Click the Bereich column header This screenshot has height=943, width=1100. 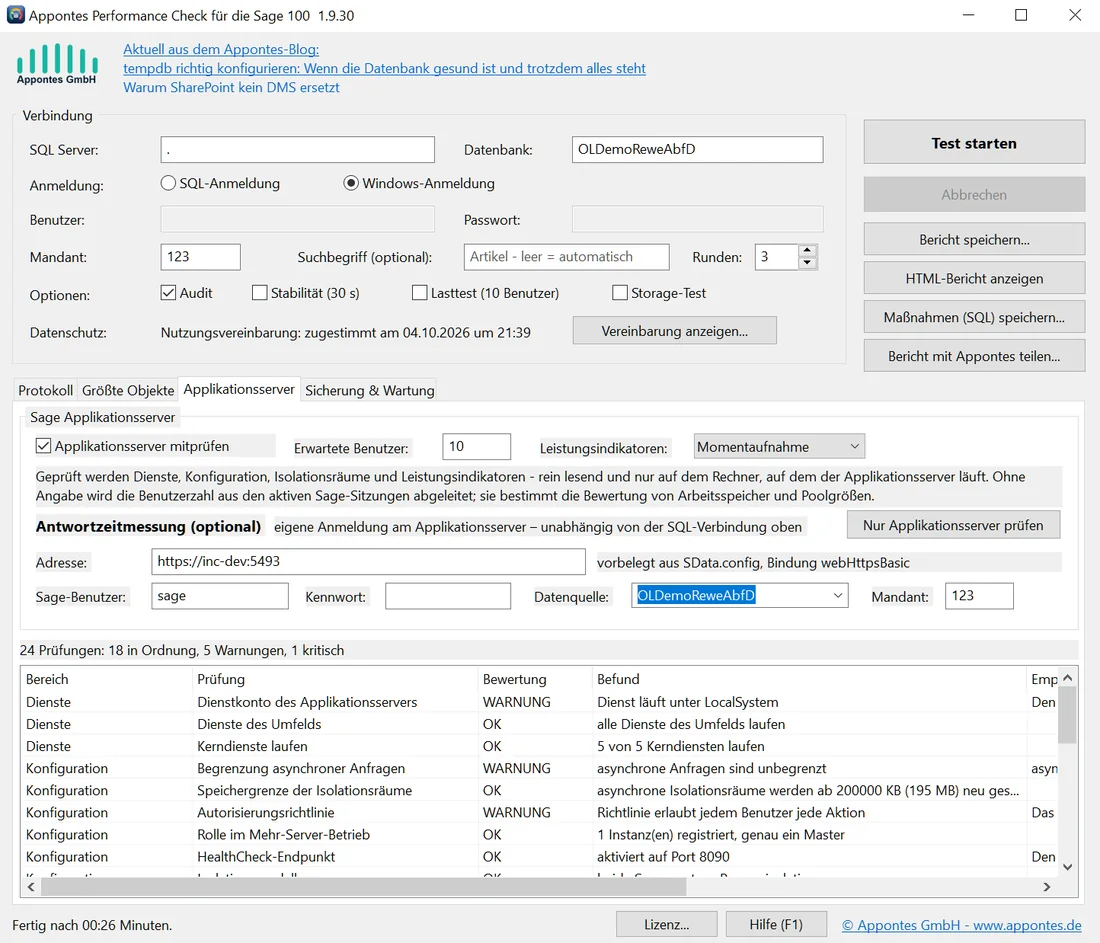tap(107, 679)
